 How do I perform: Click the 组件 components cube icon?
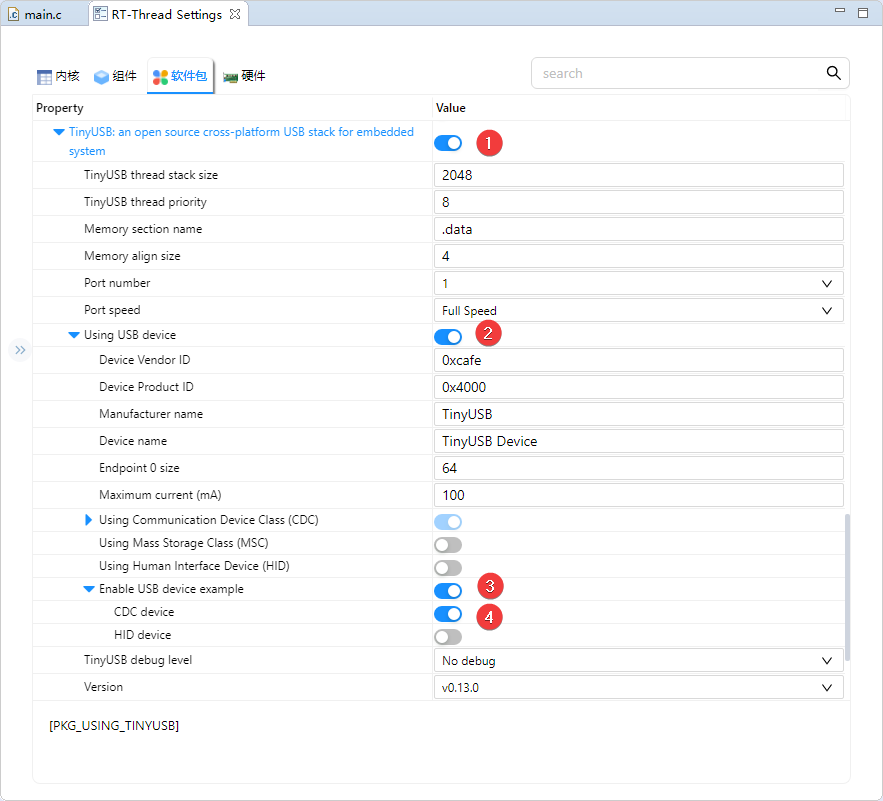point(101,77)
